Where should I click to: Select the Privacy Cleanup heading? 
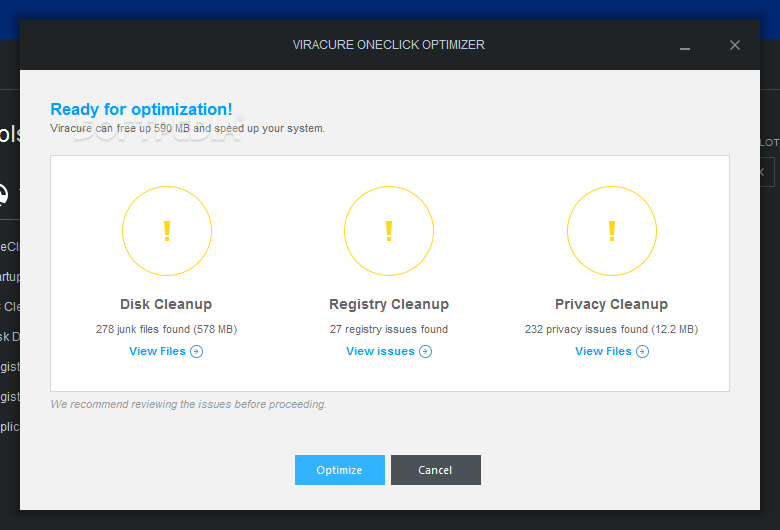(x=611, y=304)
